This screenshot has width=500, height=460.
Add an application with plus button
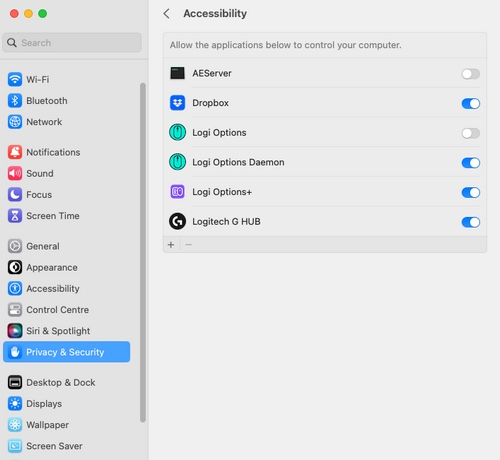[171, 245]
